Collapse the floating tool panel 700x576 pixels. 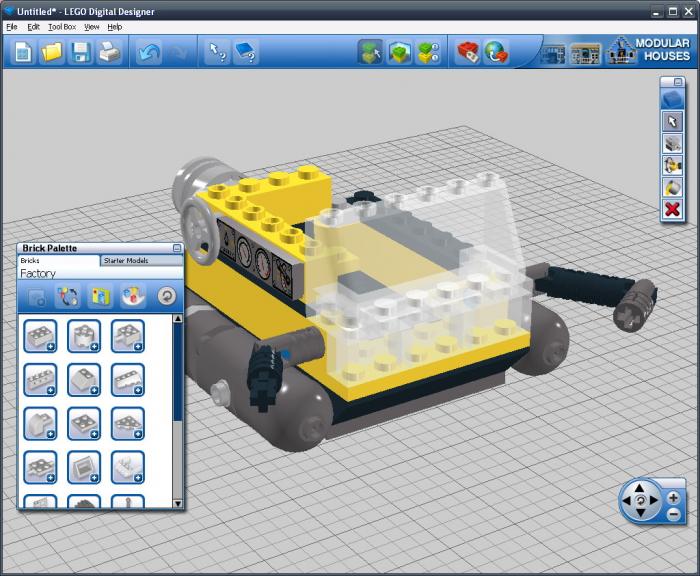[x=678, y=82]
